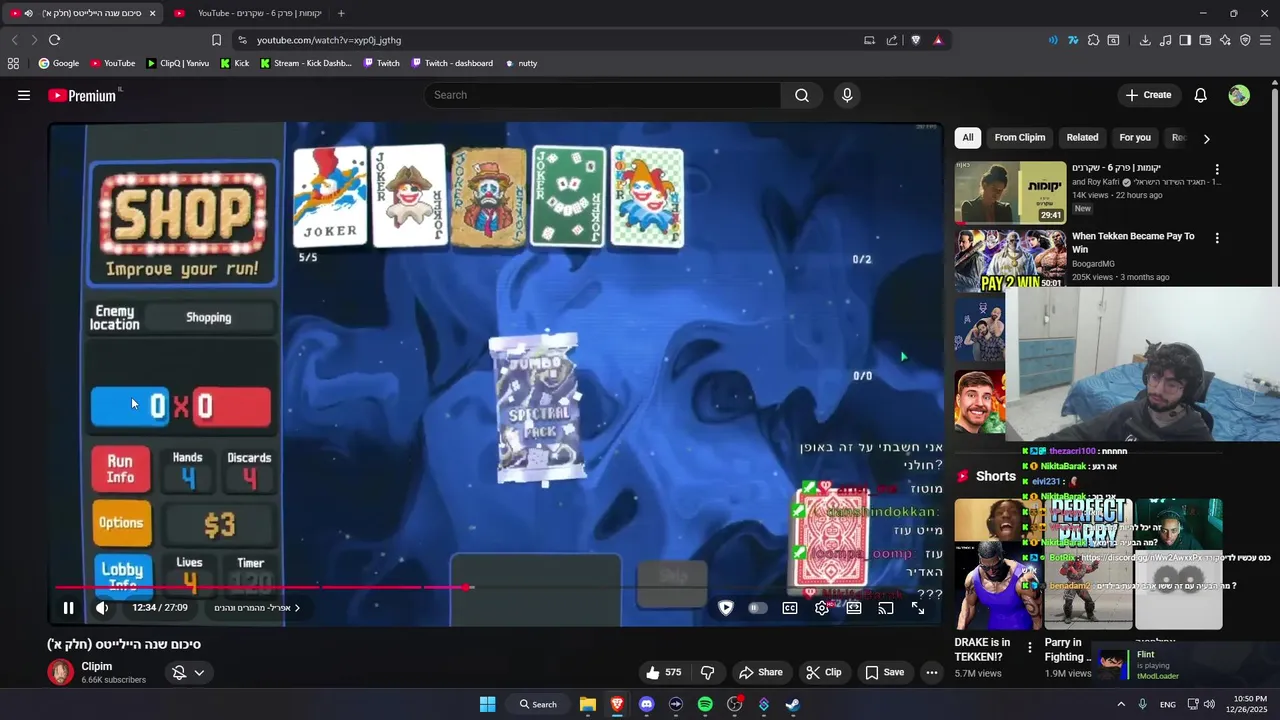Open a new browser tab
The image size is (1280, 720).
341,13
